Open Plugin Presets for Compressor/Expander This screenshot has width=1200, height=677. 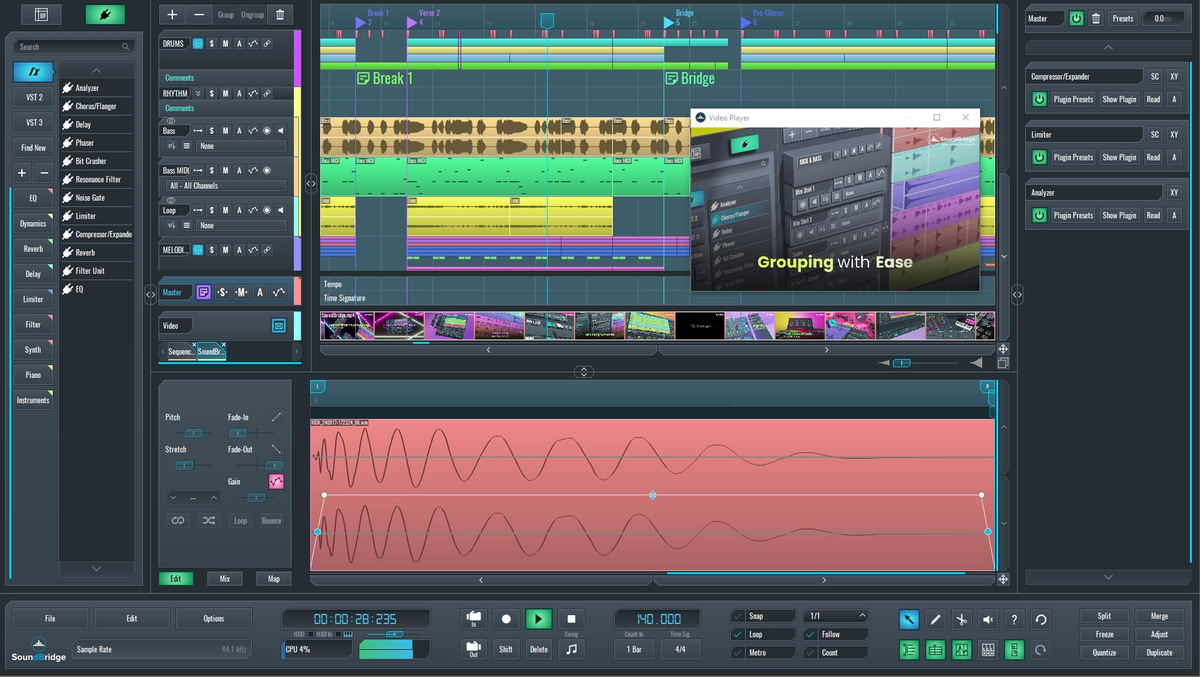pos(1073,99)
